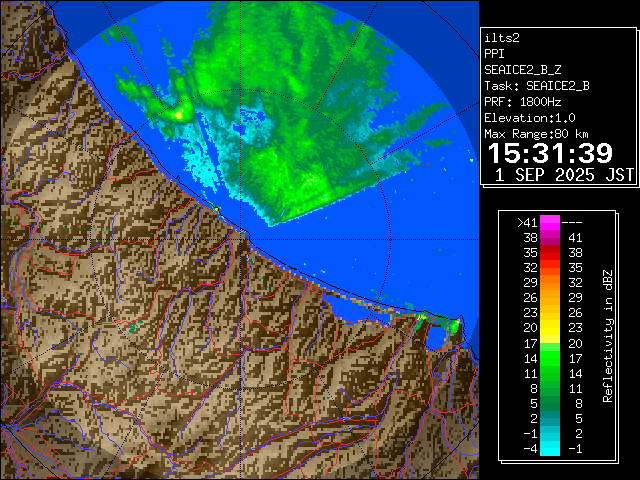Select the red 32–35 dBZ legend color
This screenshot has height=480, width=640.
pyautogui.click(x=549, y=268)
